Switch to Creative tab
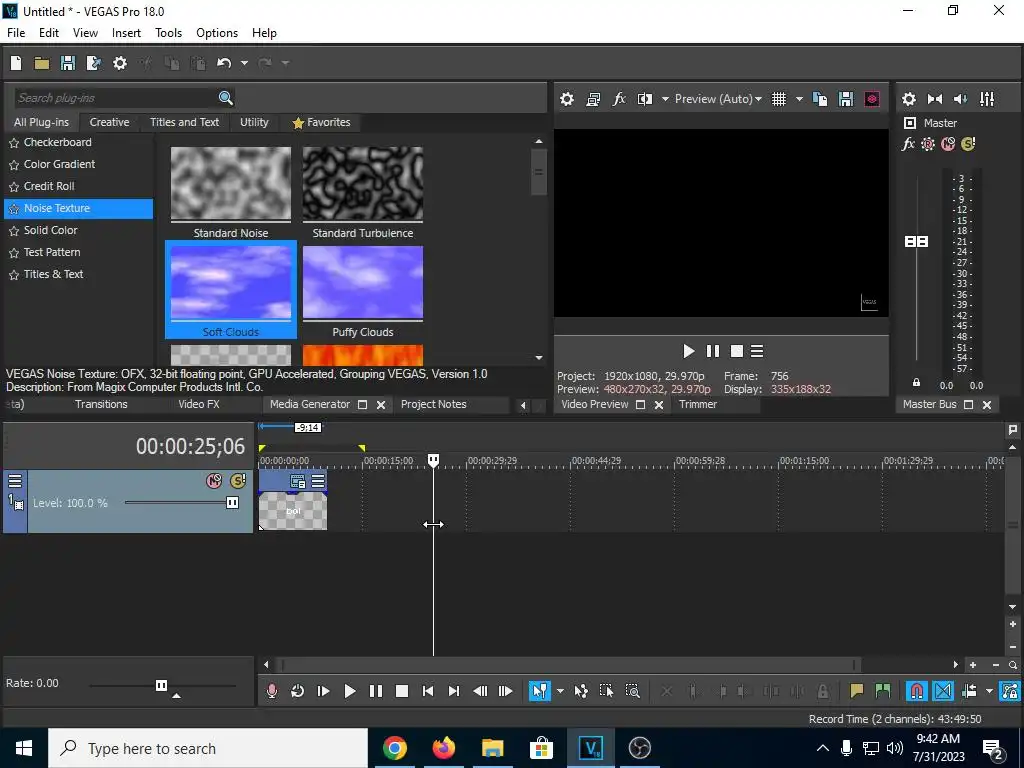1024x768 pixels. pos(109,122)
